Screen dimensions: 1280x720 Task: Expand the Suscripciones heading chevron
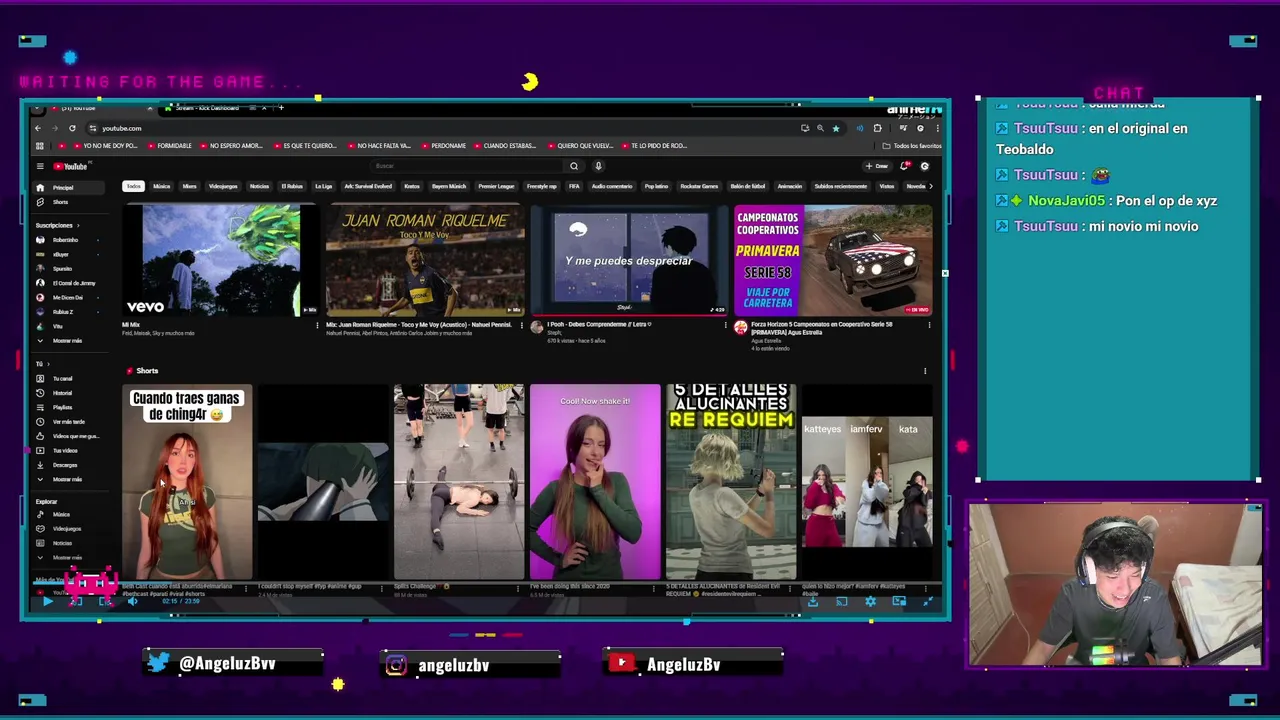(x=78, y=226)
